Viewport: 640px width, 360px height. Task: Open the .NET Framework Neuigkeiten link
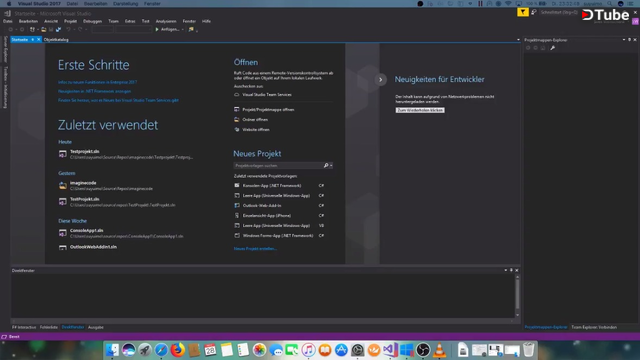point(95,91)
